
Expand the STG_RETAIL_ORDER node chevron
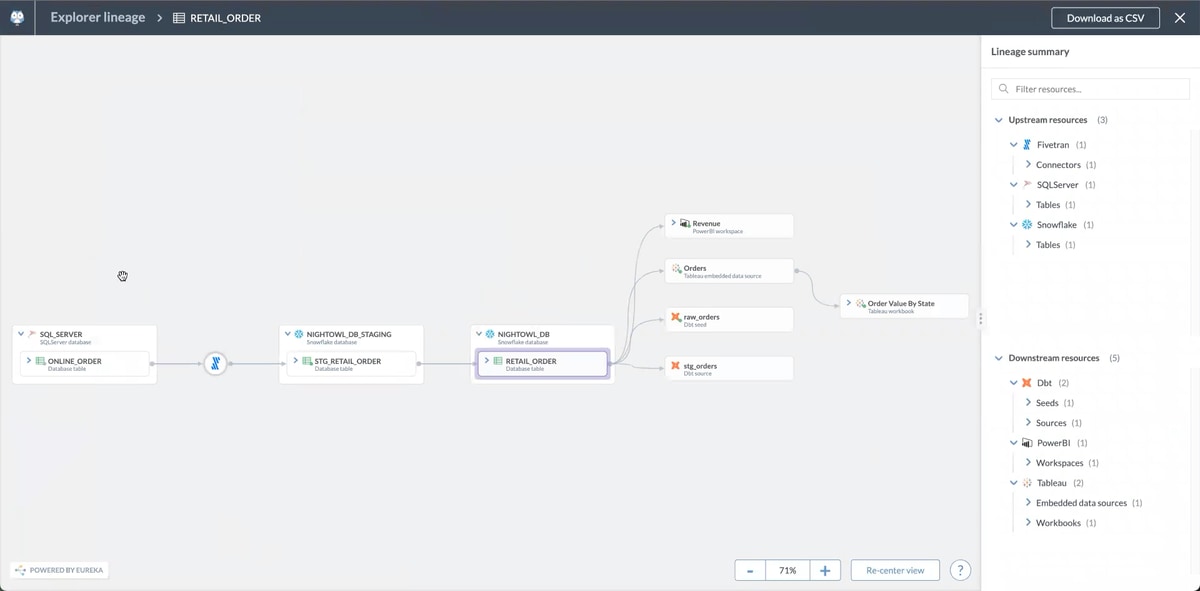pos(296,360)
